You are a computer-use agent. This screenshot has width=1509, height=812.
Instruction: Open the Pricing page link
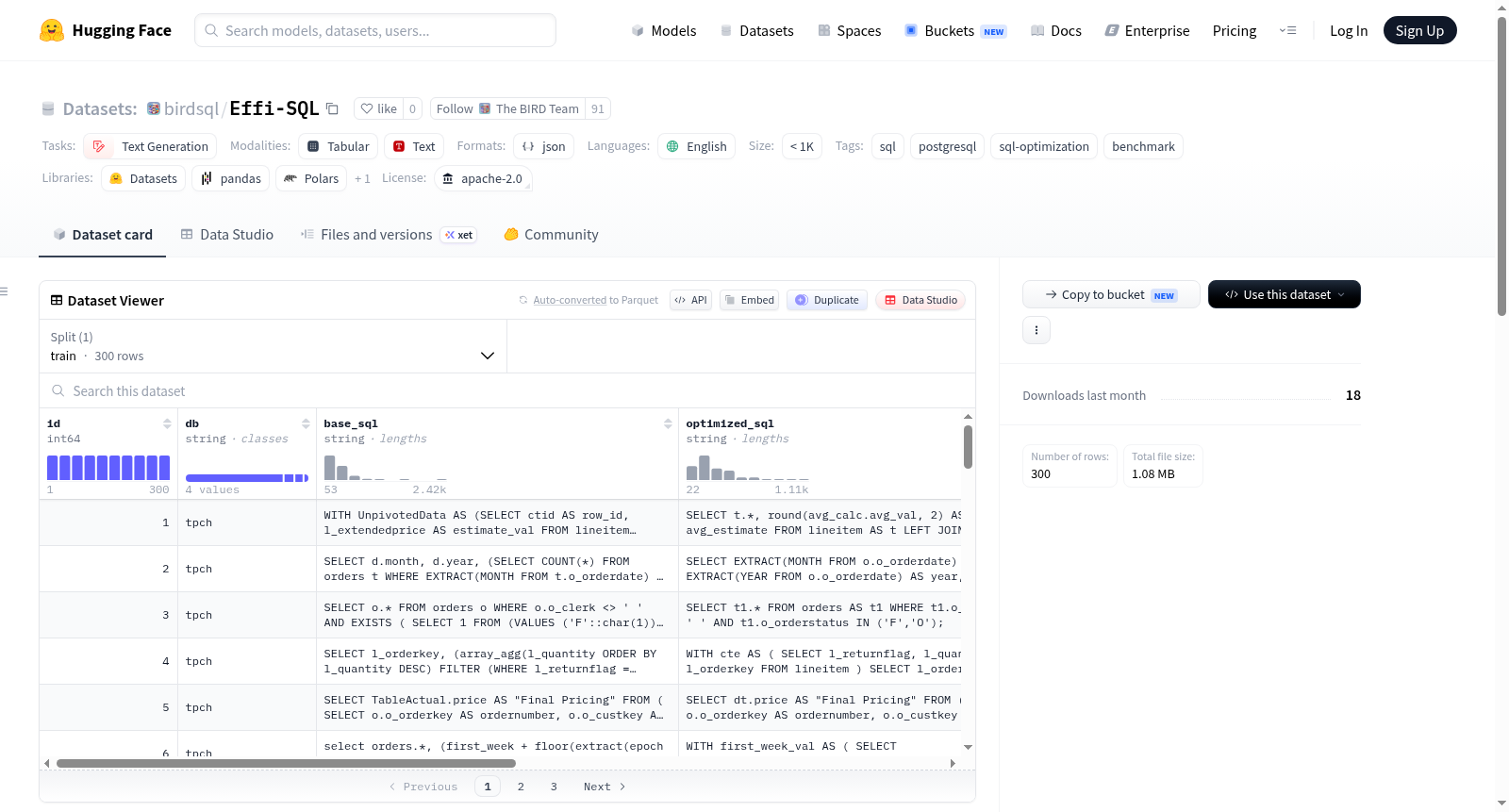pyautogui.click(x=1235, y=30)
